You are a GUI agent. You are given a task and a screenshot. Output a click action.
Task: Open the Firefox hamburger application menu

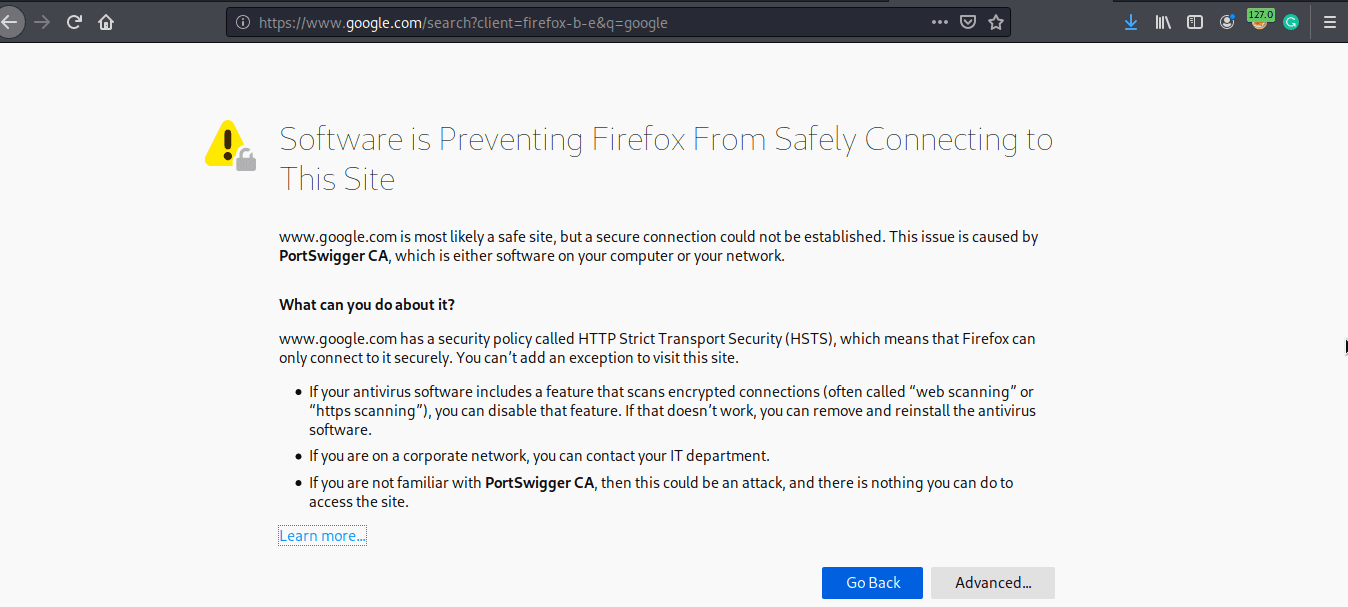click(x=1330, y=22)
